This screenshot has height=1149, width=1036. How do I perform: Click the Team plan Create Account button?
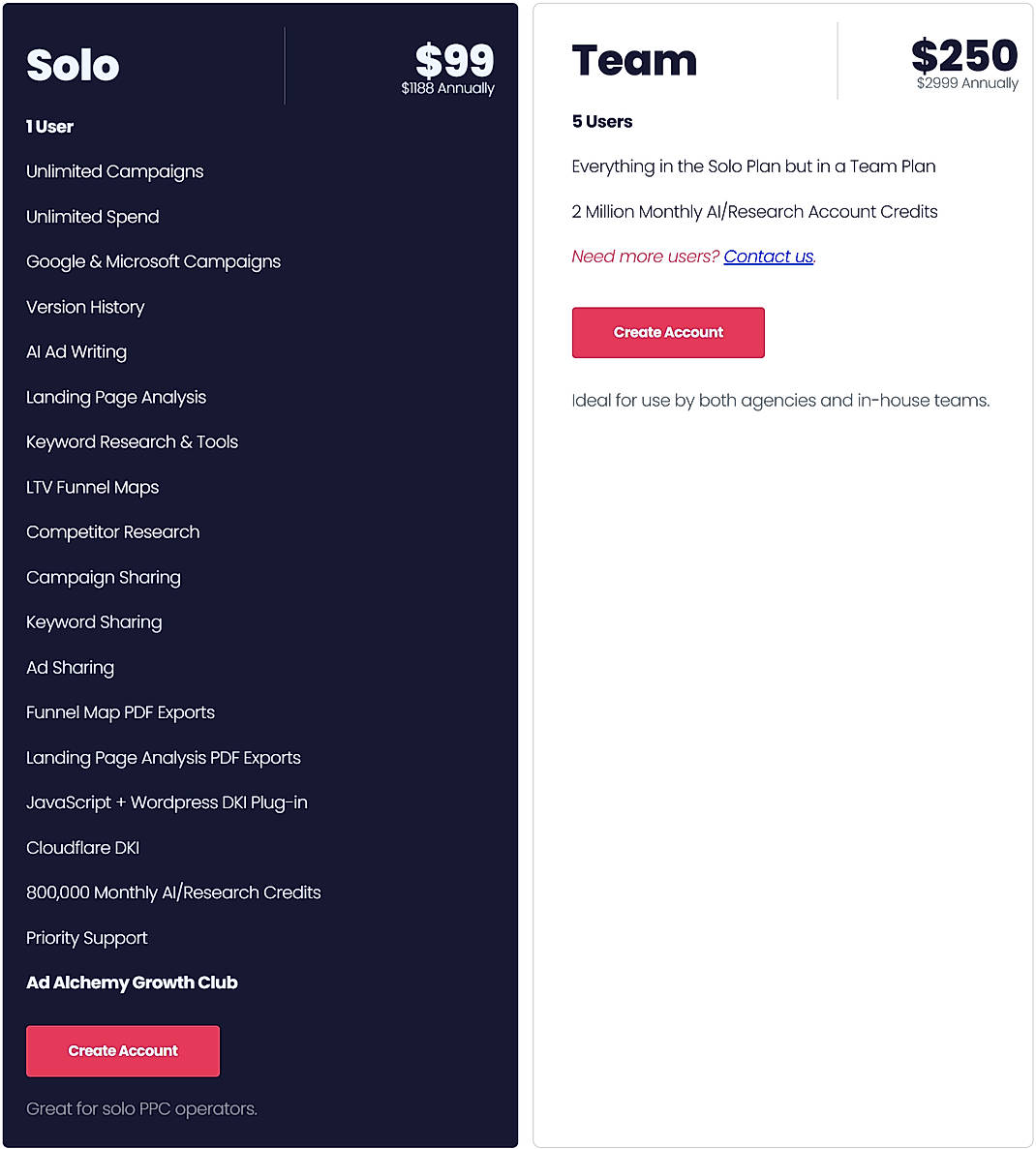(668, 332)
